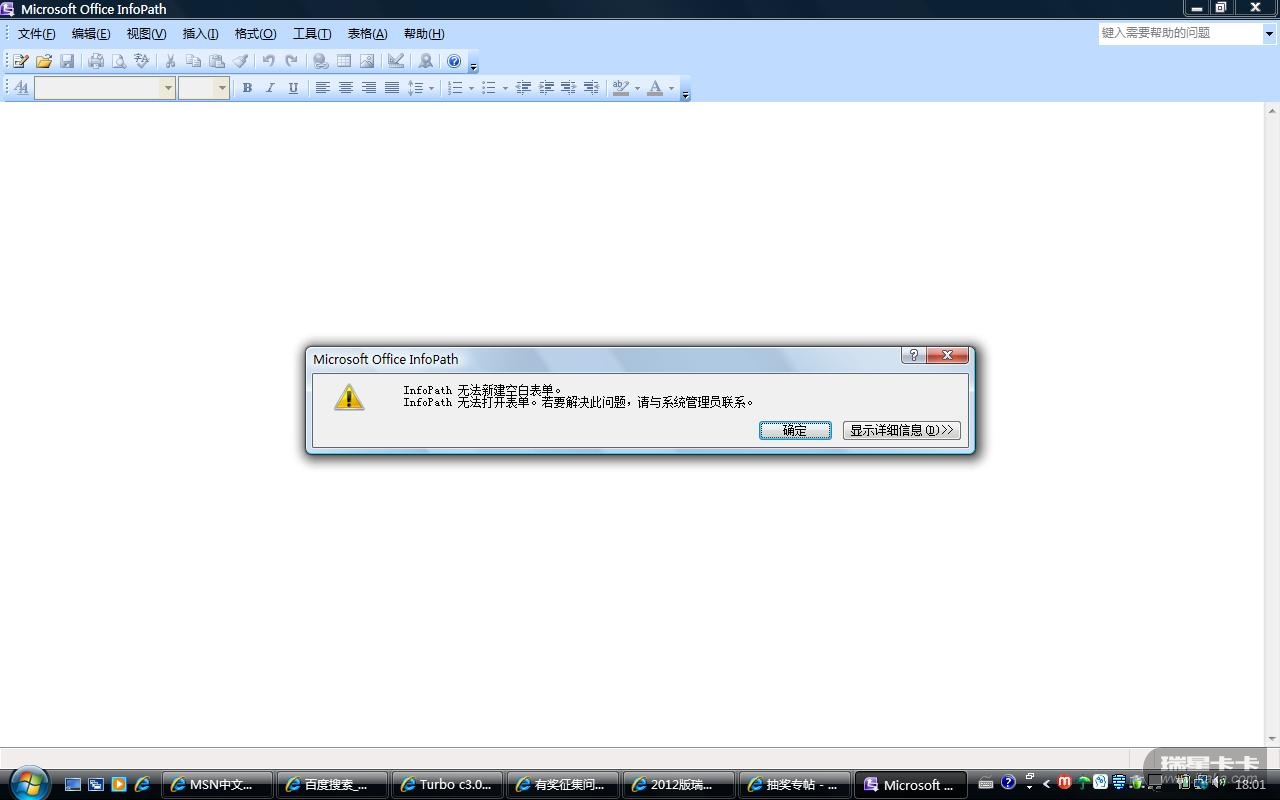1280x800 pixels.
Task: Click the Copy toolbar icon
Action: tap(193, 61)
